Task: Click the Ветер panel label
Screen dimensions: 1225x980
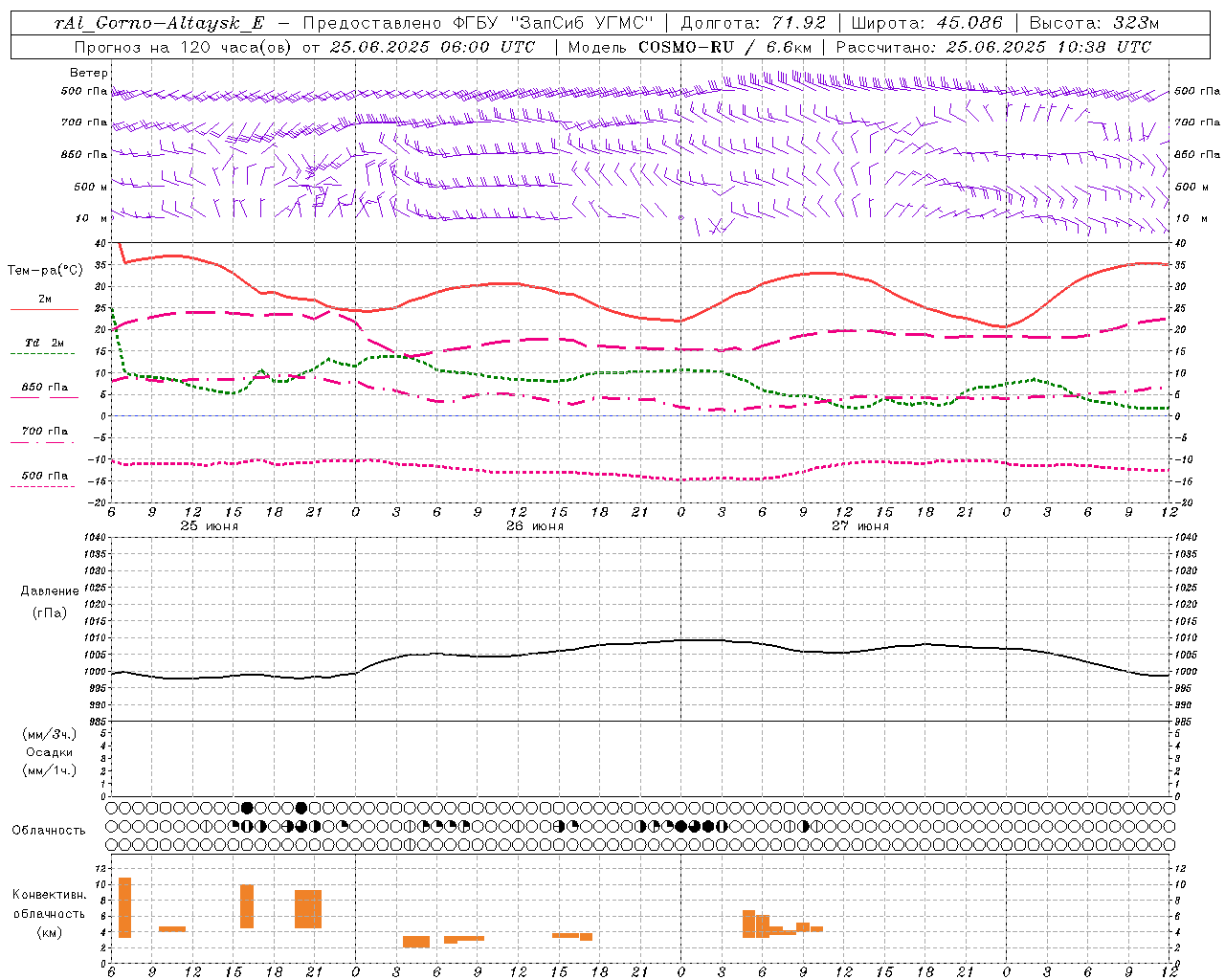Action: click(x=89, y=73)
